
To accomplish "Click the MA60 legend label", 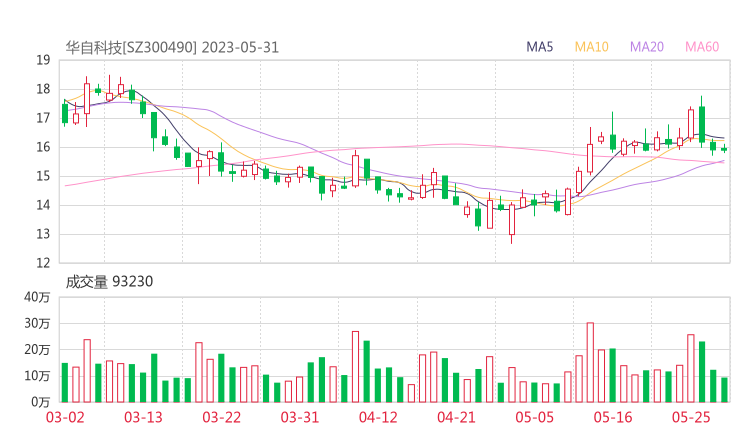I will [702, 47].
